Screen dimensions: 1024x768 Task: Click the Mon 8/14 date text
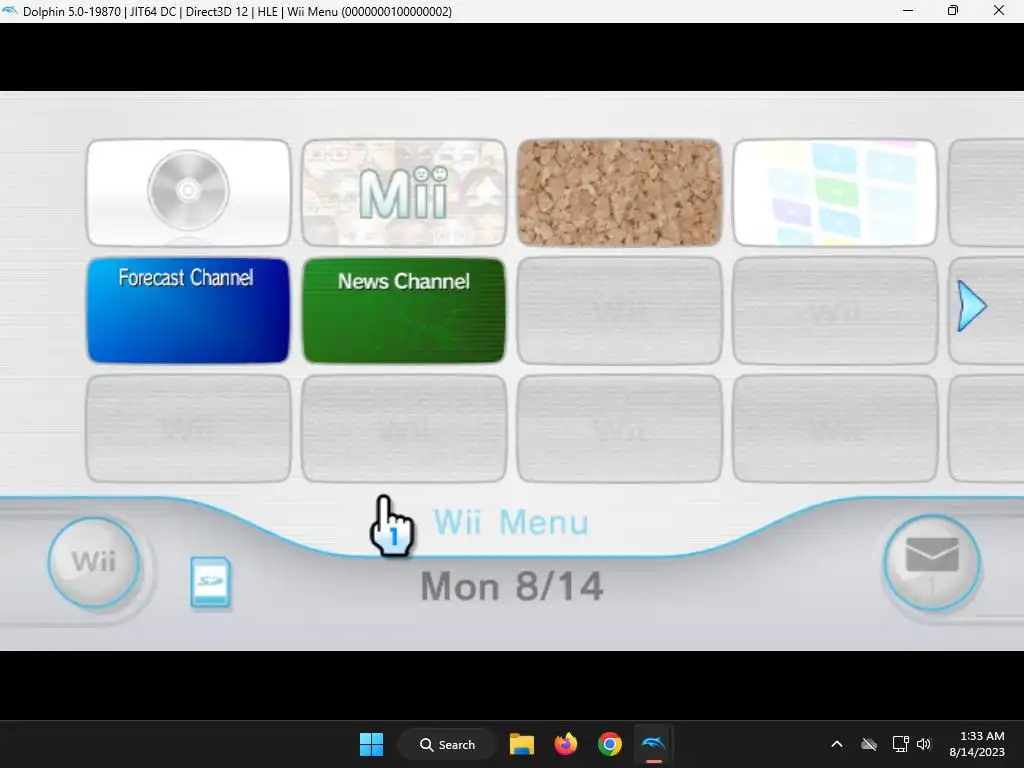(512, 586)
